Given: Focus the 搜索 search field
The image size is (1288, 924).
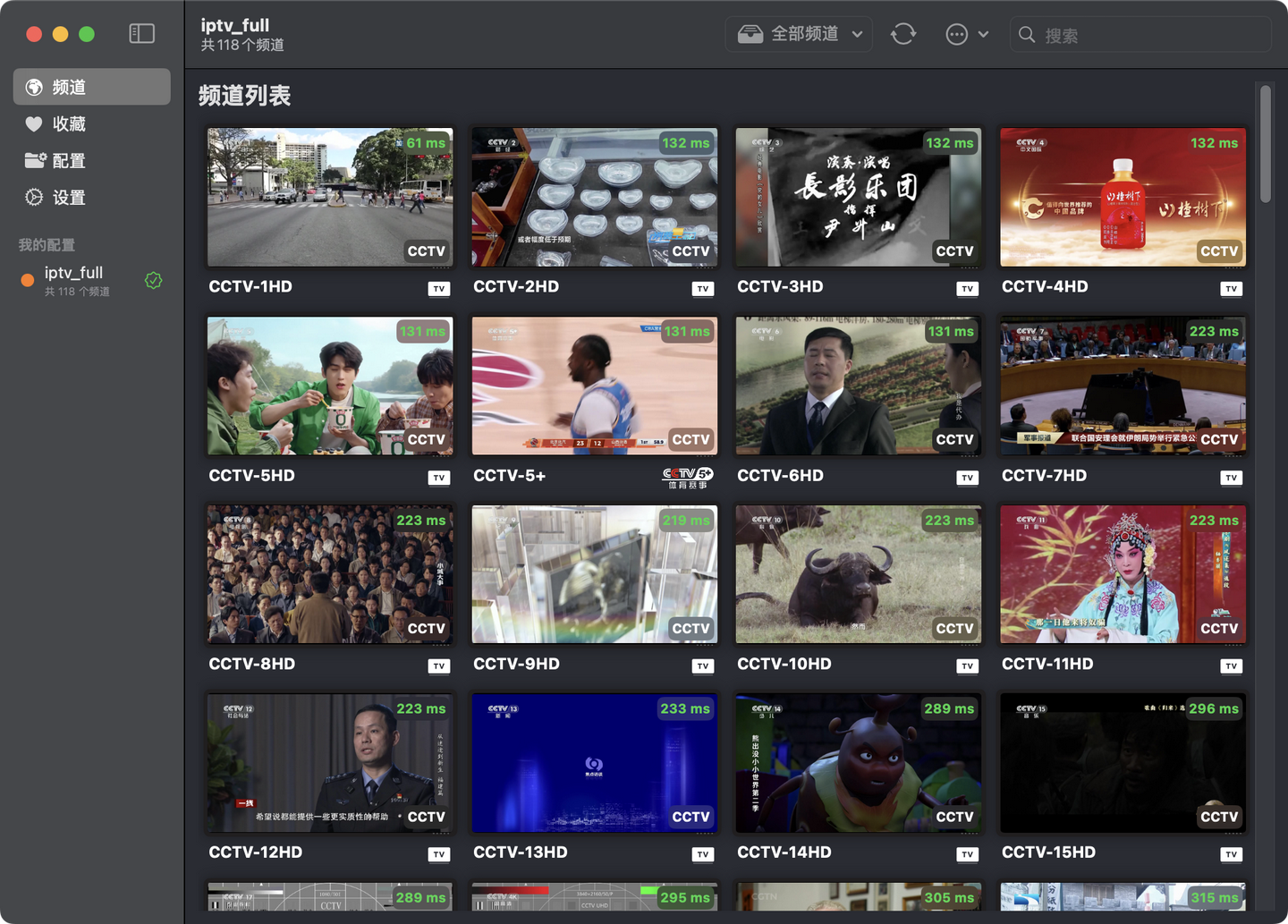Looking at the screenshot, I should [x=1140, y=35].
